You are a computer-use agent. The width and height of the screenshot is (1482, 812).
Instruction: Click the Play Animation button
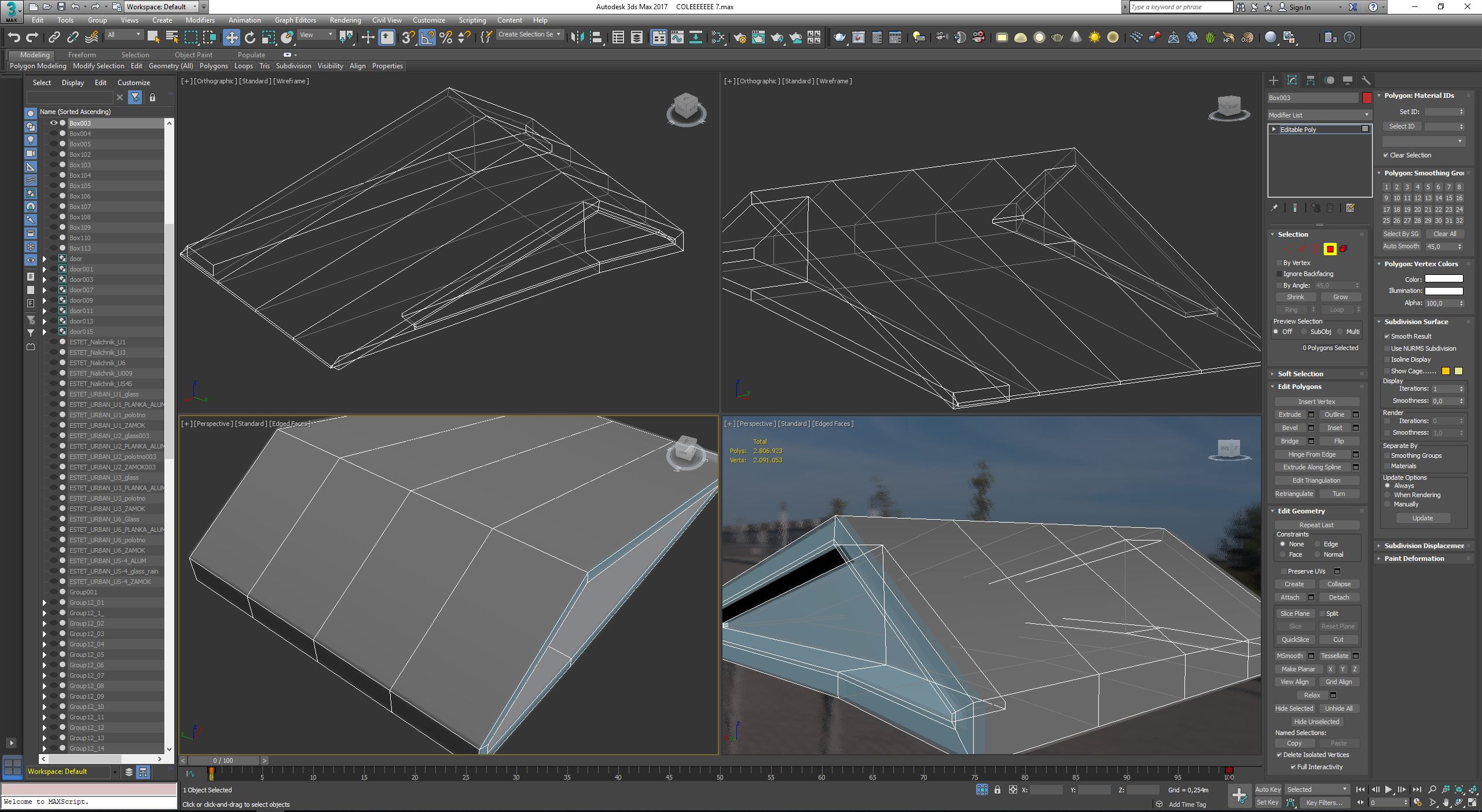1388,789
